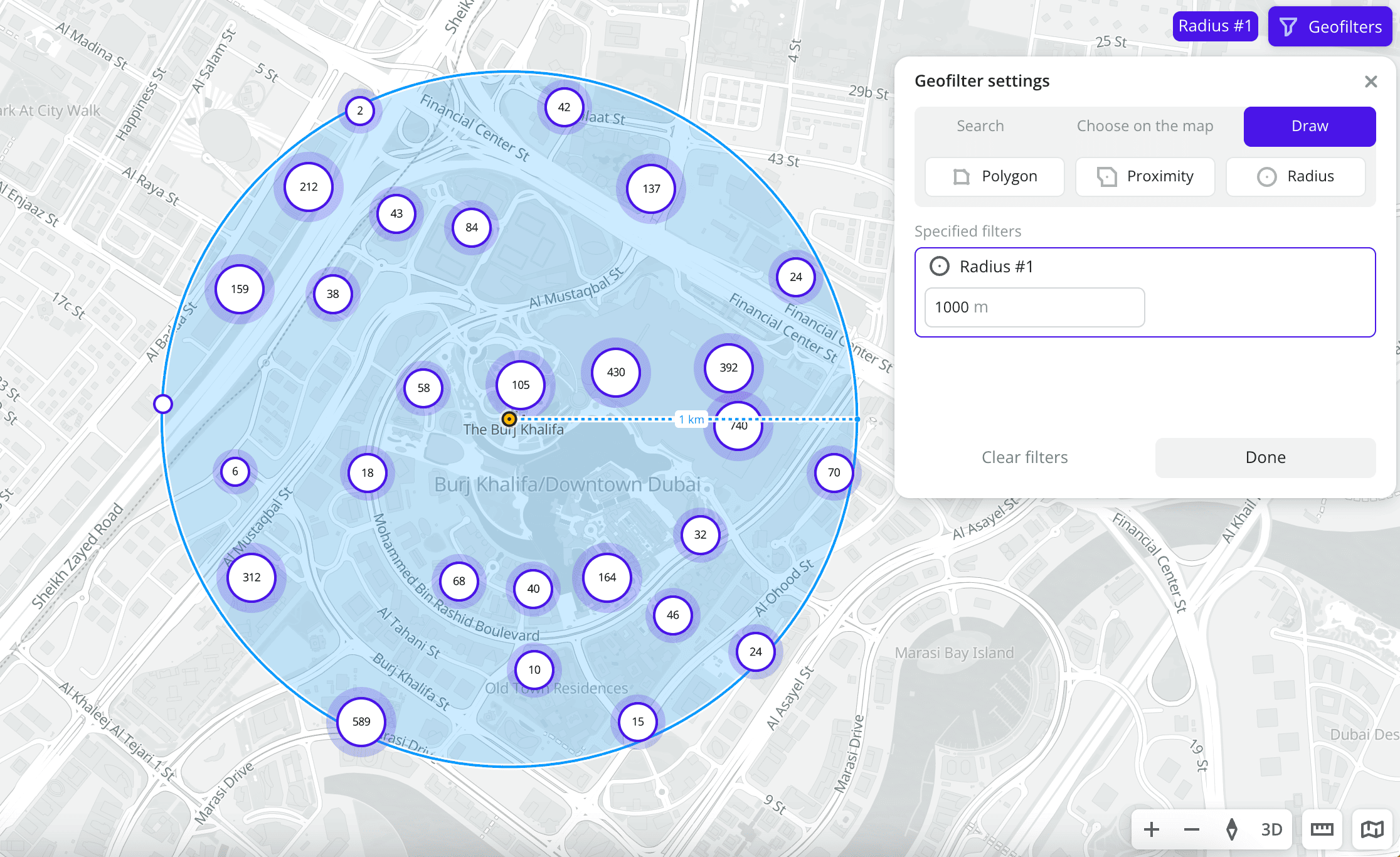Click the Clear filters button

(x=1024, y=457)
